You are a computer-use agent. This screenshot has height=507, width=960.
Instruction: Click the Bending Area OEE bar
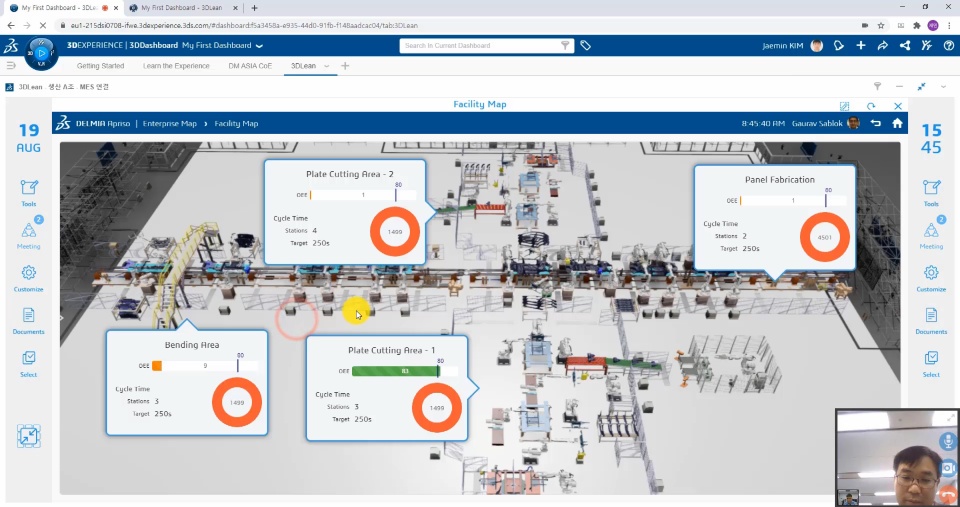(204, 366)
